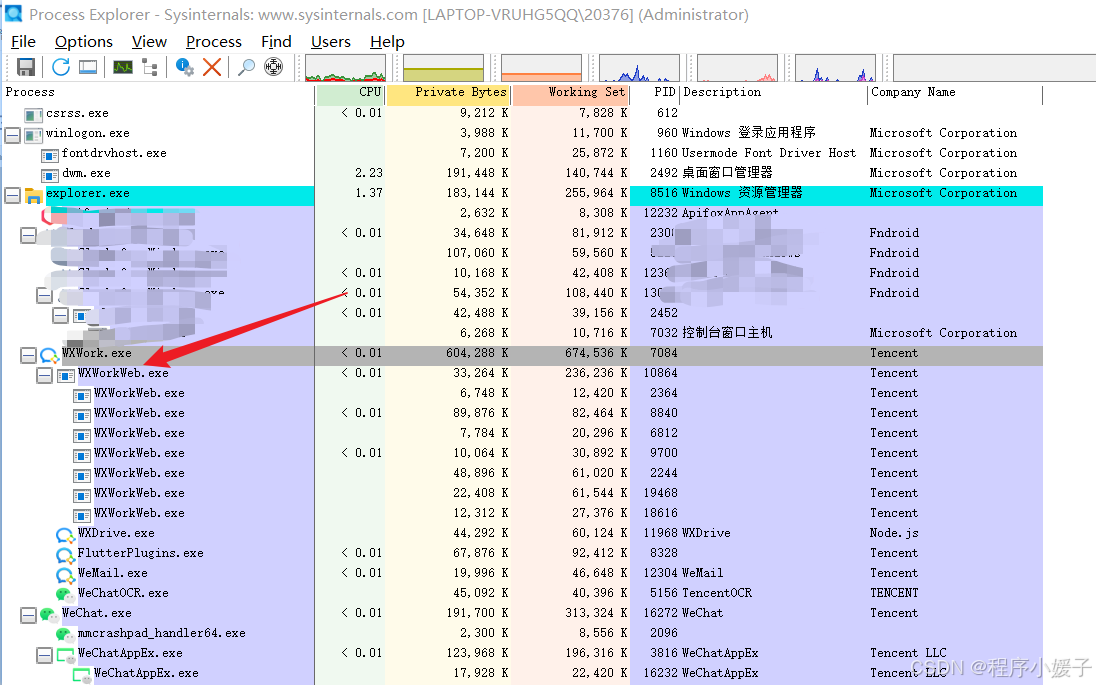The image size is (1096, 685).
Task: Click the WeChat.exe green icon
Action: [50, 615]
